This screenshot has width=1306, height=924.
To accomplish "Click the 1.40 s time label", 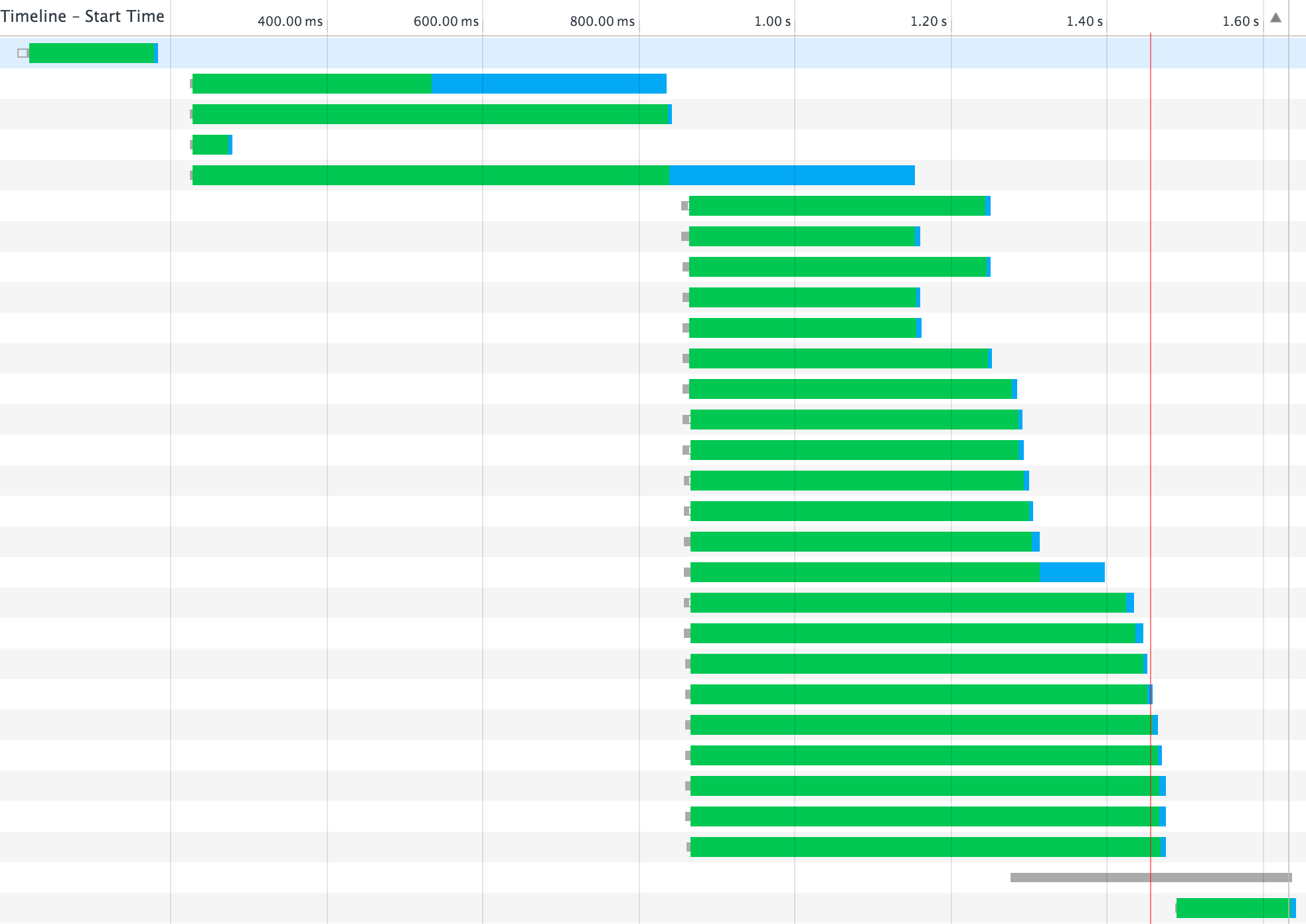I will (x=1084, y=21).
